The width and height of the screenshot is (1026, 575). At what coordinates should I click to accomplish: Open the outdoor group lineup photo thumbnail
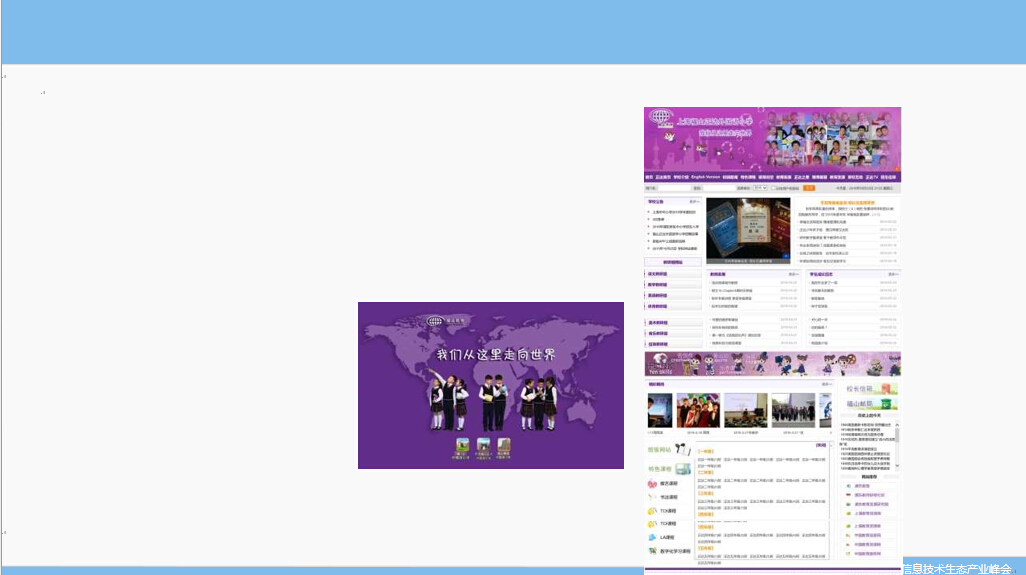tap(793, 410)
